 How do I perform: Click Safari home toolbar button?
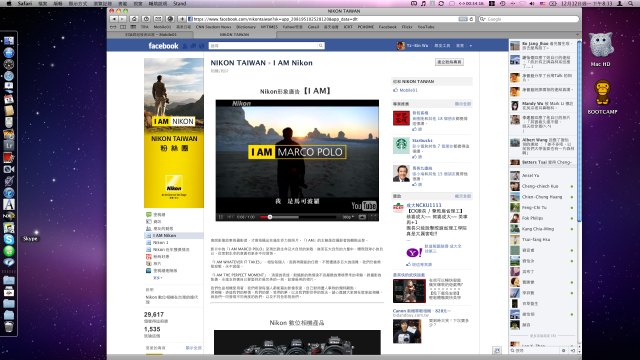134,19
